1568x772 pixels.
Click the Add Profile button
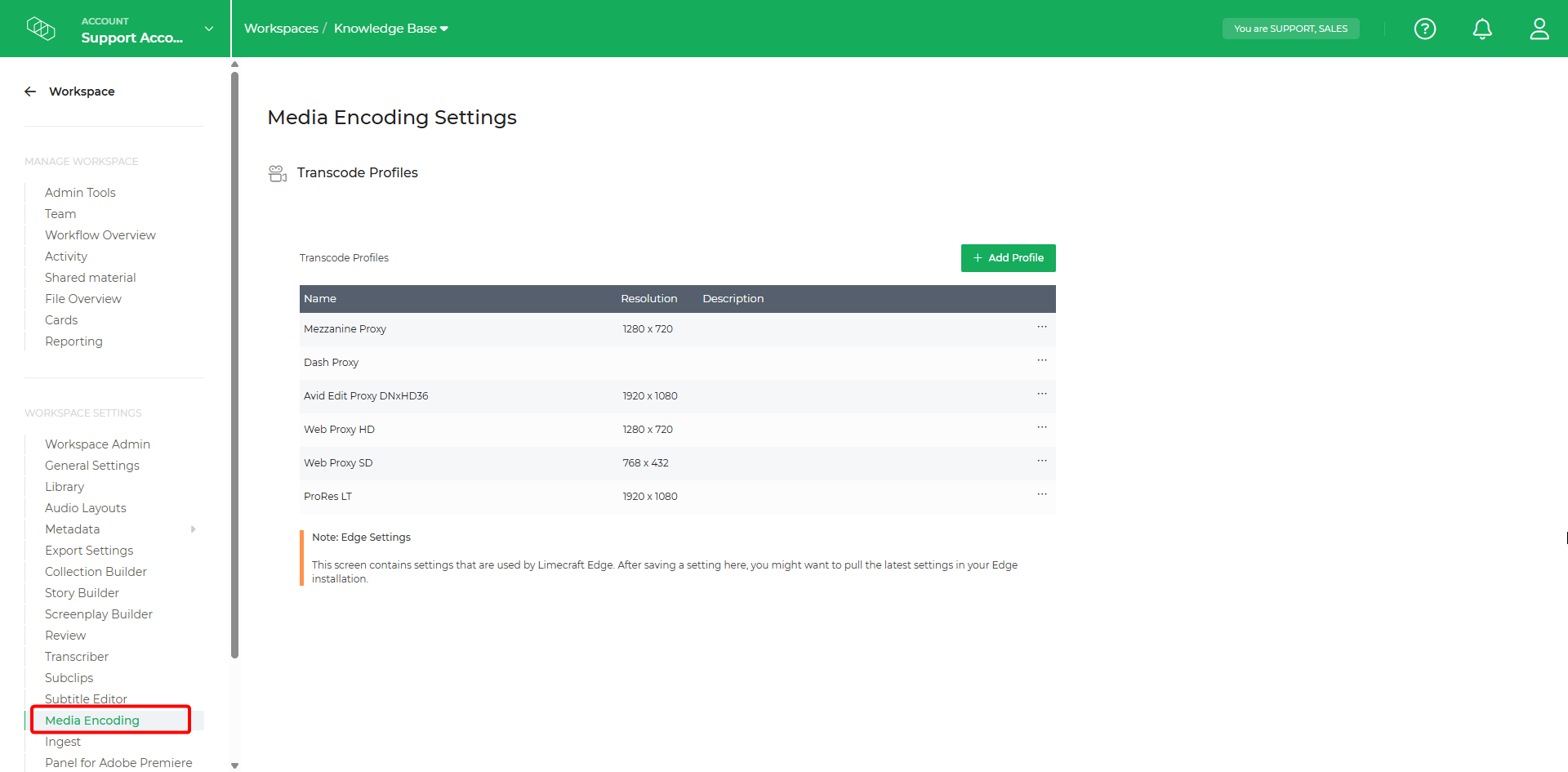pyautogui.click(x=1008, y=257)
